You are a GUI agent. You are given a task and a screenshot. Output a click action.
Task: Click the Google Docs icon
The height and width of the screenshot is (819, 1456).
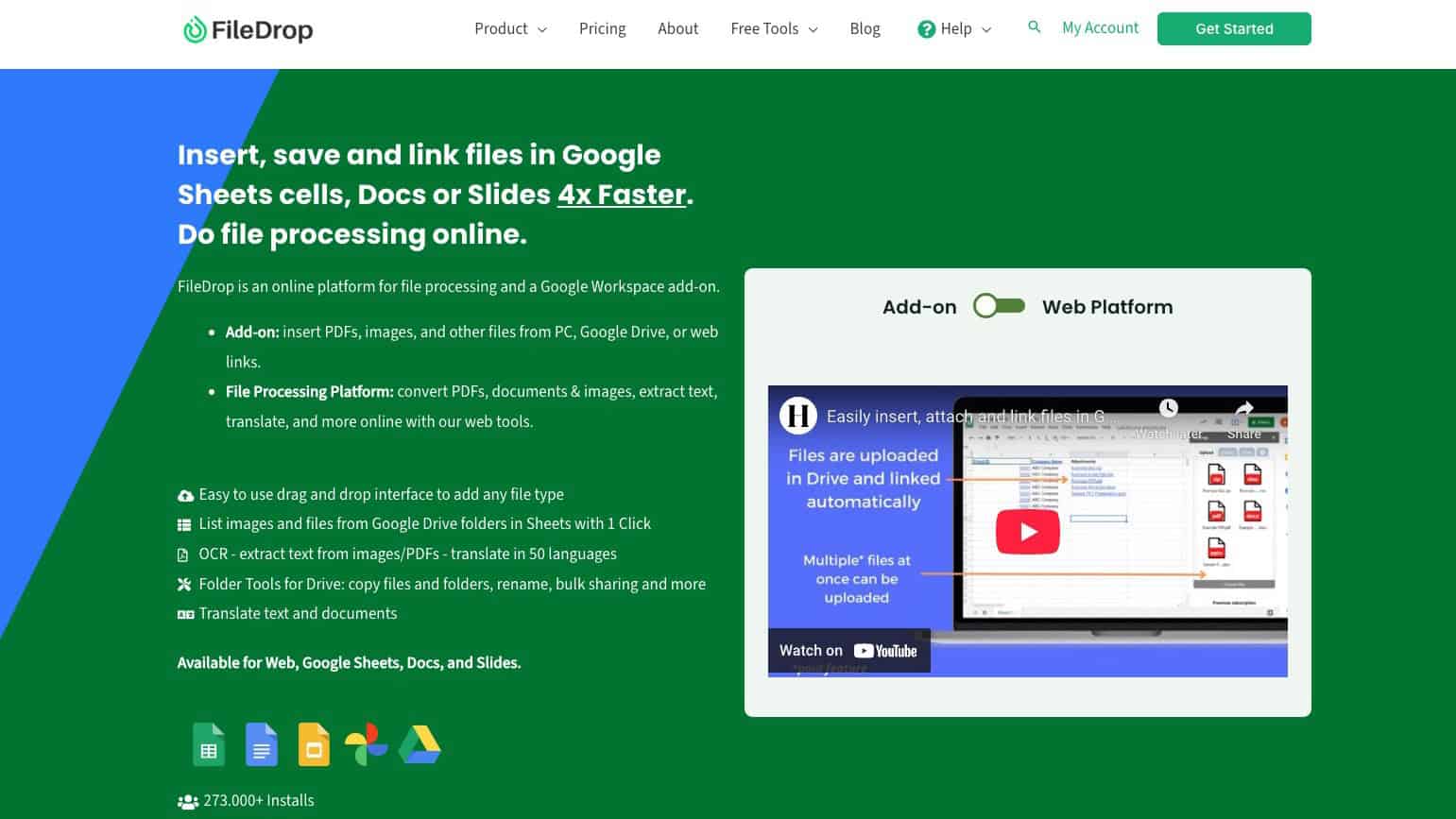[261, 744]
